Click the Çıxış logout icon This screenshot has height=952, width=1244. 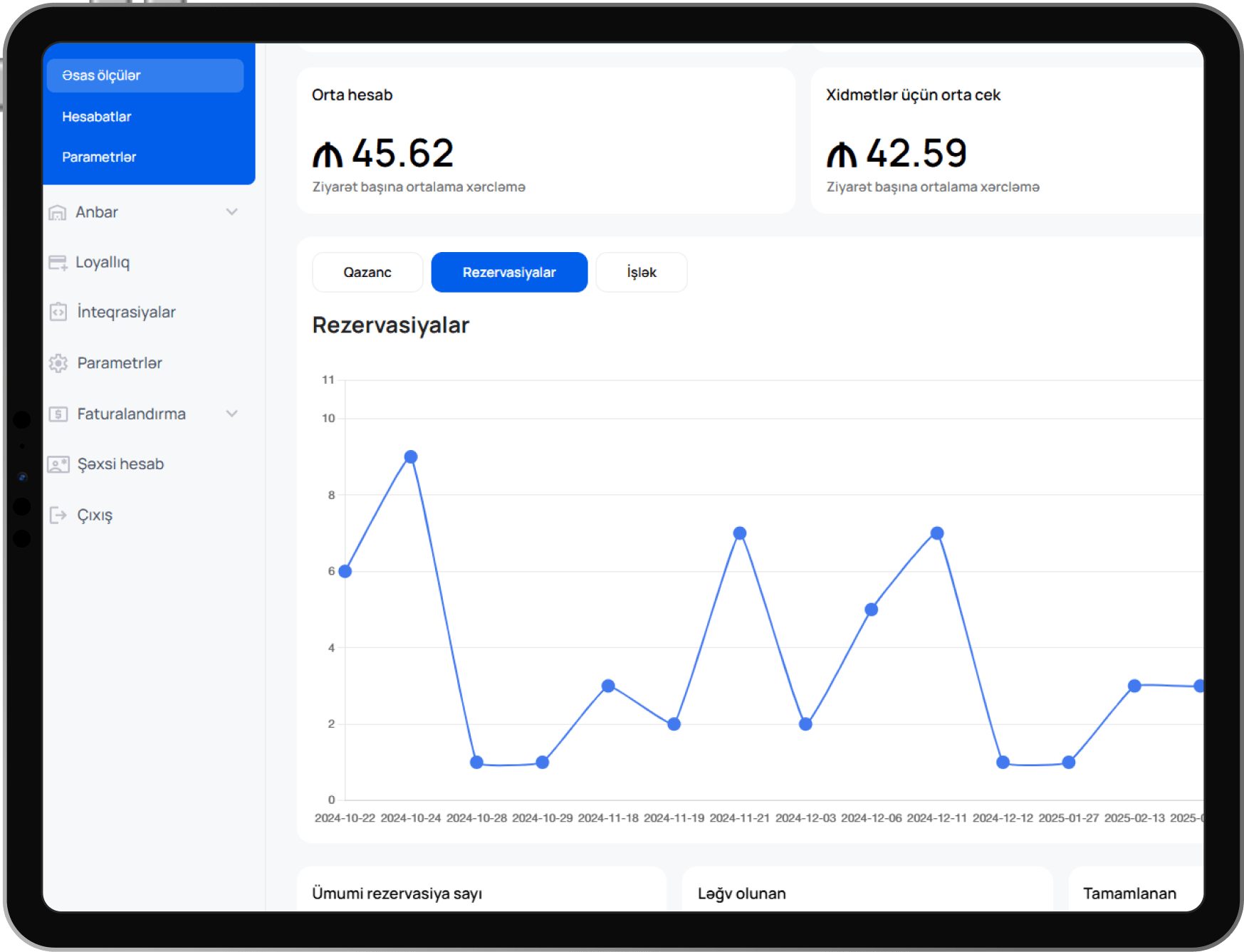58,515
